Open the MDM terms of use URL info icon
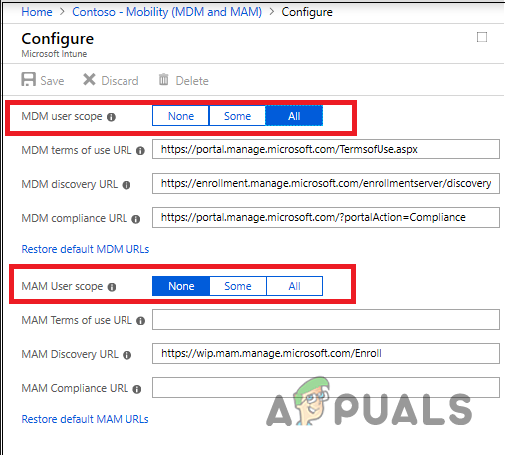Screen dimensions: 505x455 pyautogui.click(x=140, y=151)
